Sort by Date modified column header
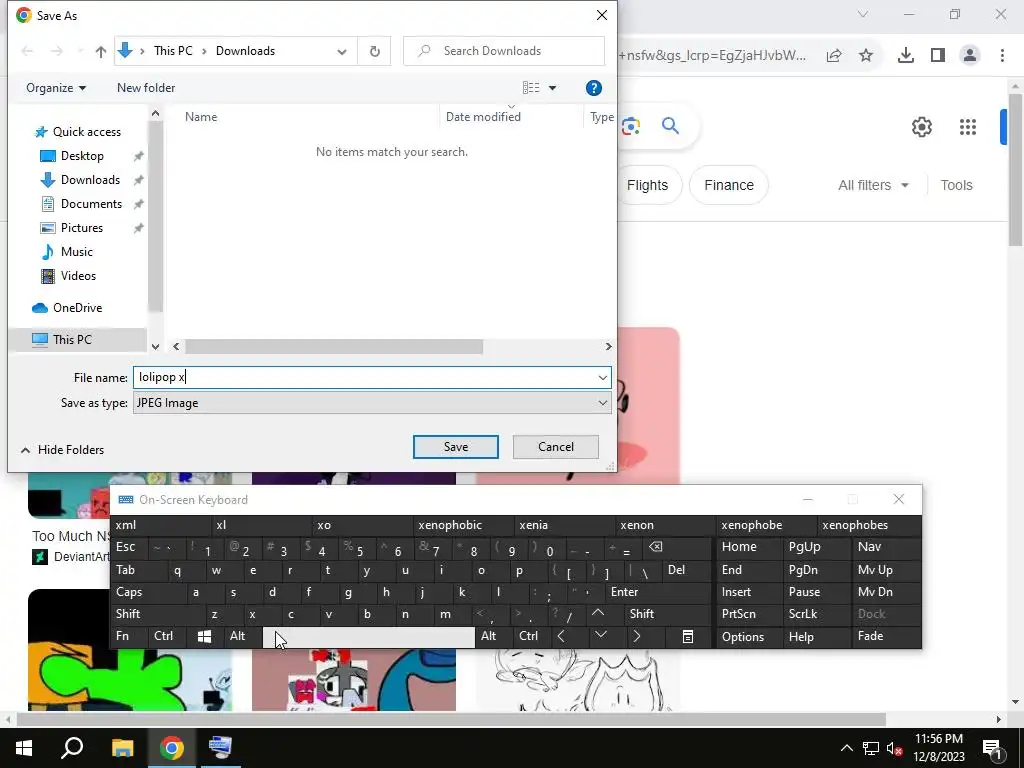This screenshot has height=768, width=1024. click(x=483, y=117)
